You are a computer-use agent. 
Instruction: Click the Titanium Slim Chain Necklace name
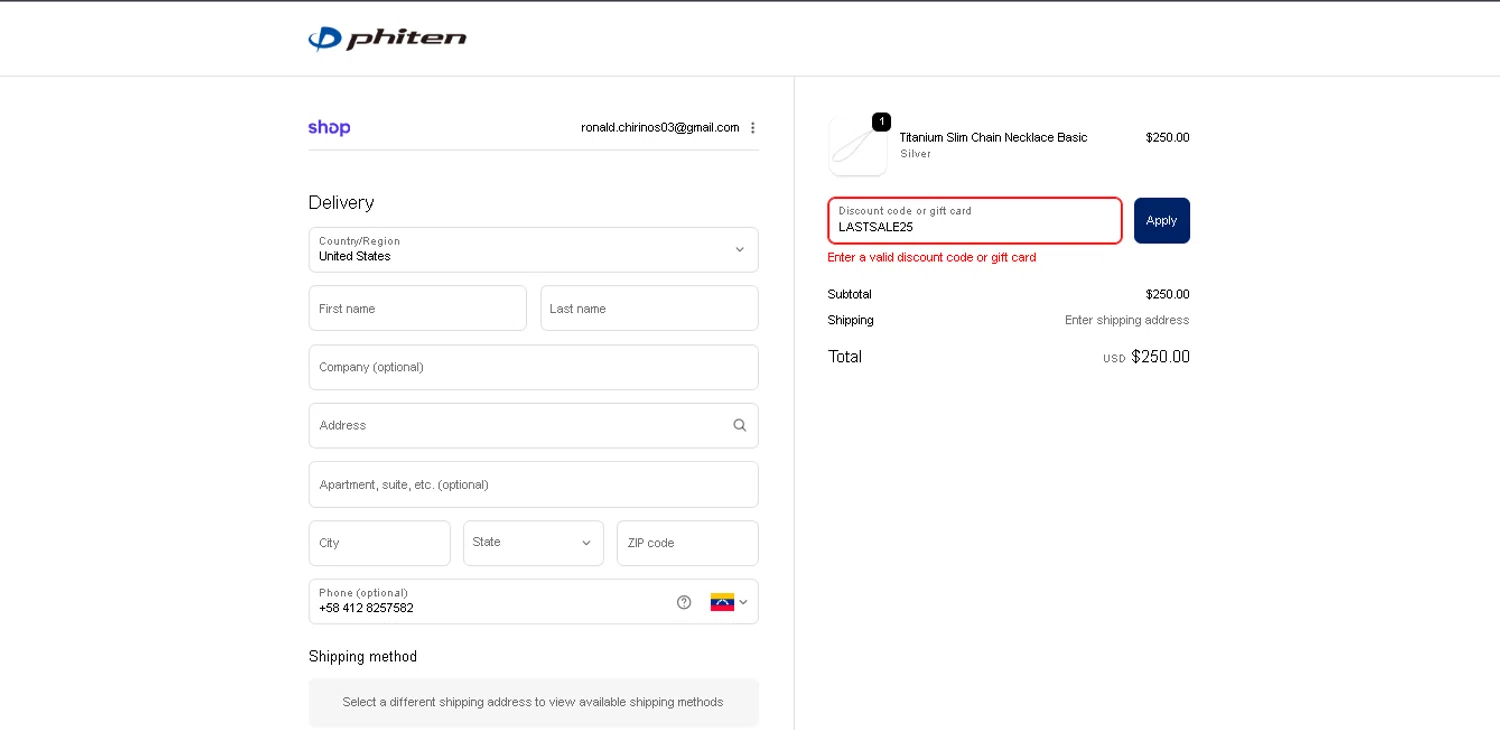993,137
